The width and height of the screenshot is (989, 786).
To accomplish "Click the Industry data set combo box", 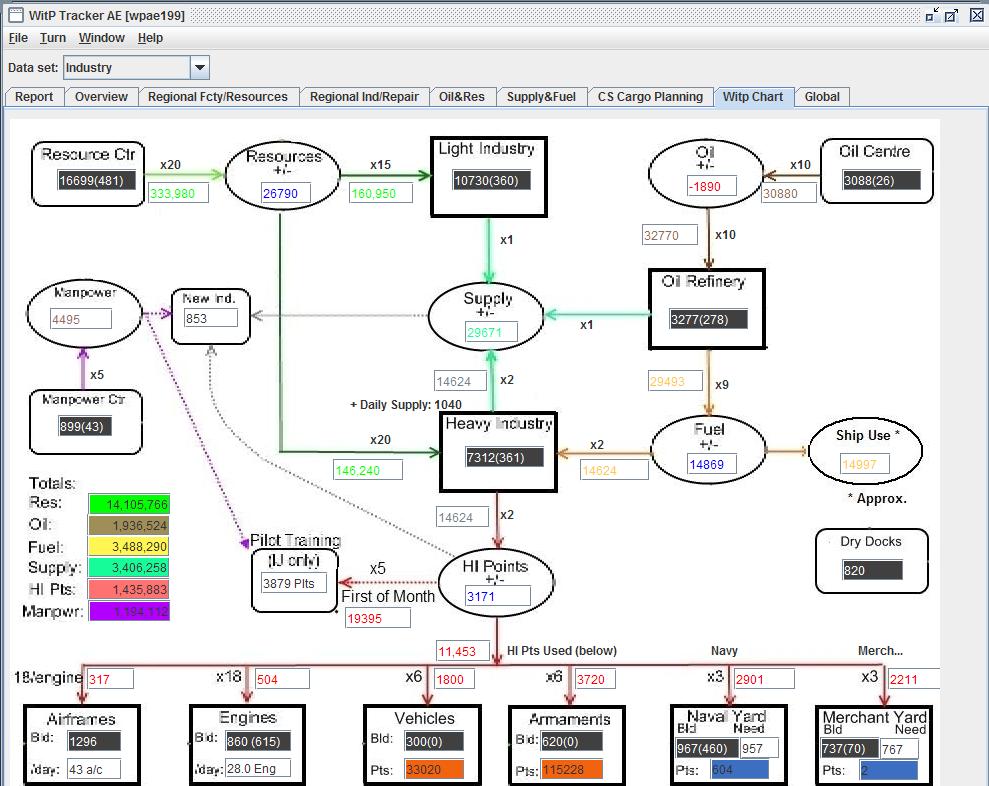I will [x=136, y=67].
